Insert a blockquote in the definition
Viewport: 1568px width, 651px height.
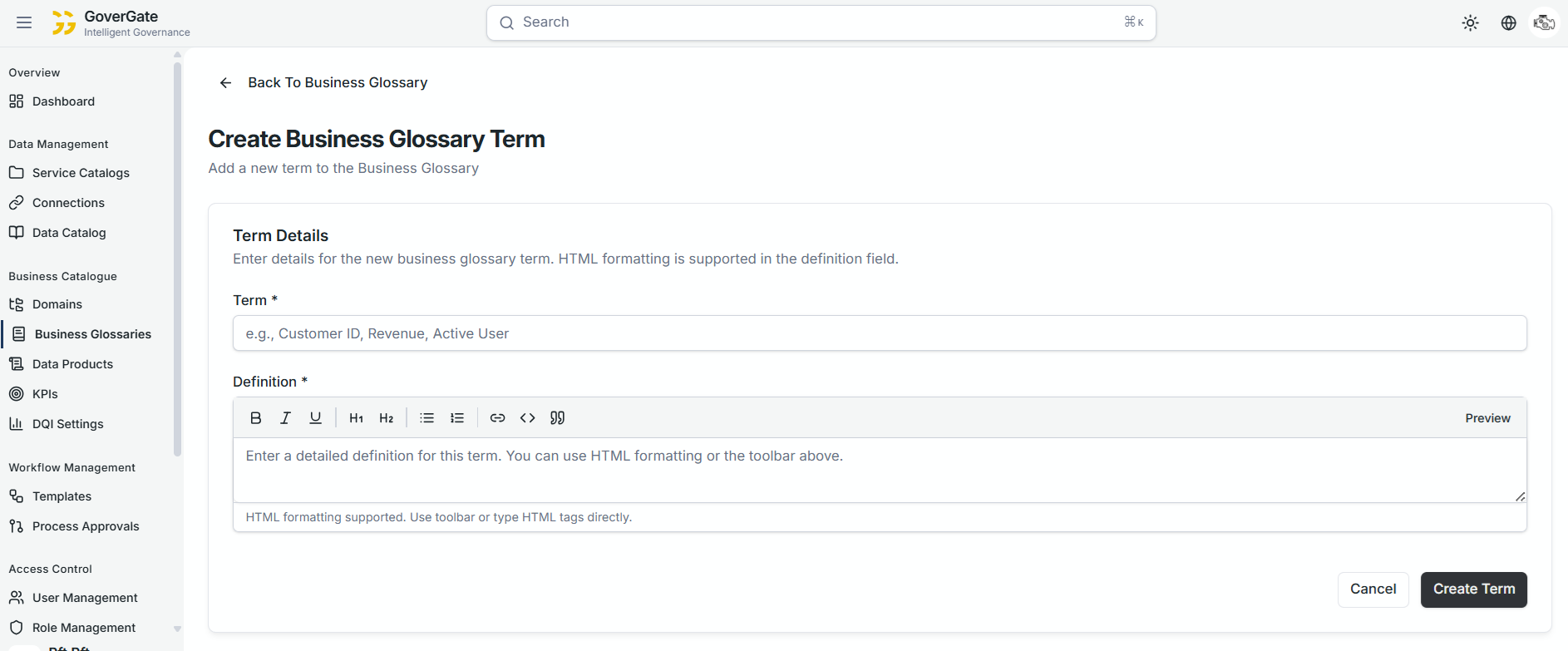point(557,418)
